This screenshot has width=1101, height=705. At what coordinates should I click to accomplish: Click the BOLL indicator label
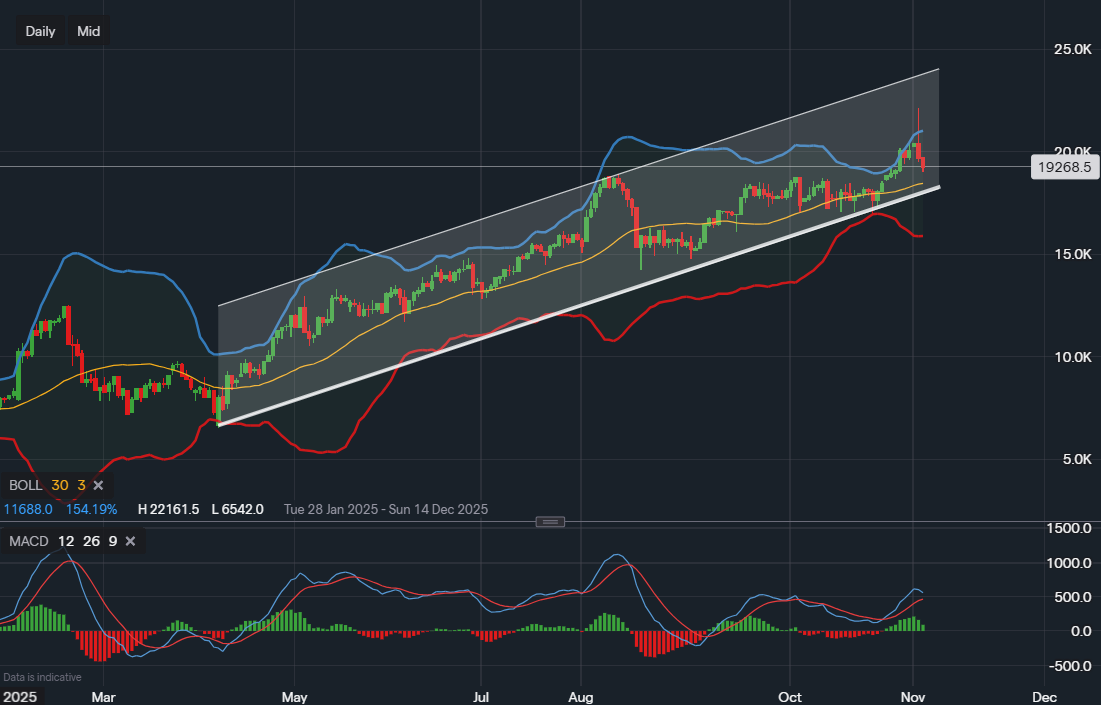click(x=25, y=485)
